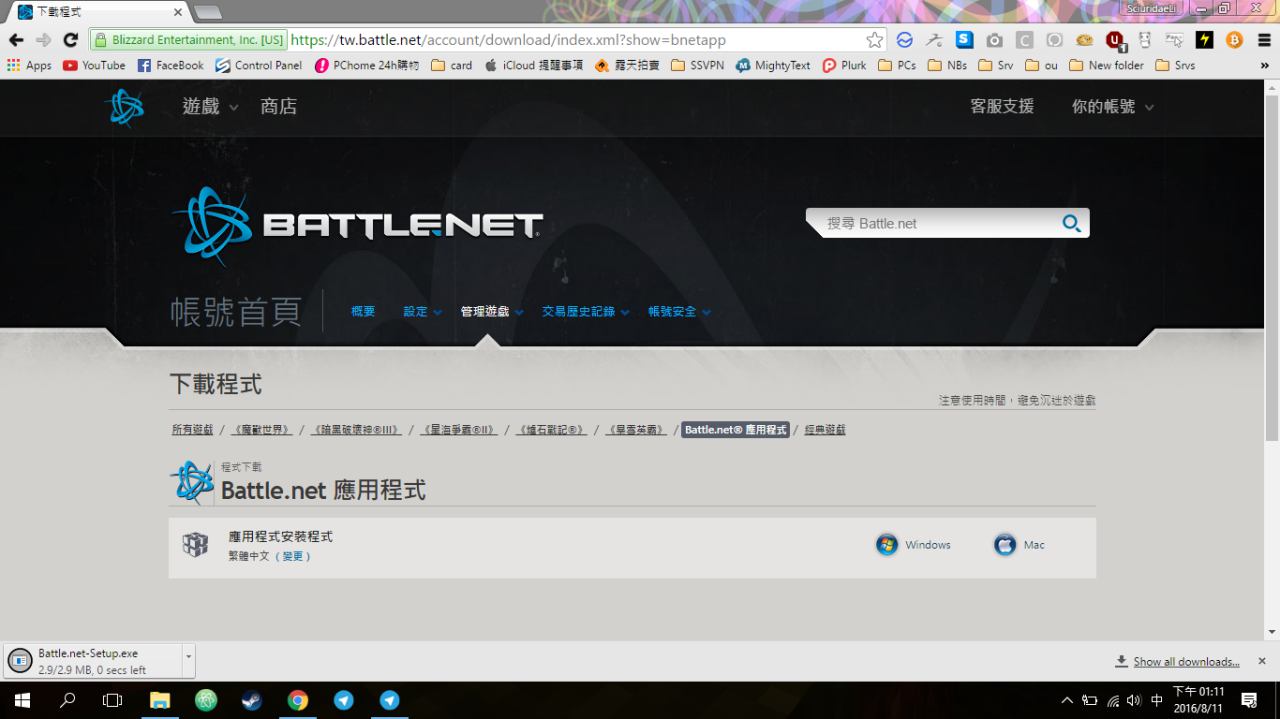The width and height of the screenshot is (1280, 719).
Task: Open the 概要 overview tab
Action: pyautogui.click(x=363, y=311)
